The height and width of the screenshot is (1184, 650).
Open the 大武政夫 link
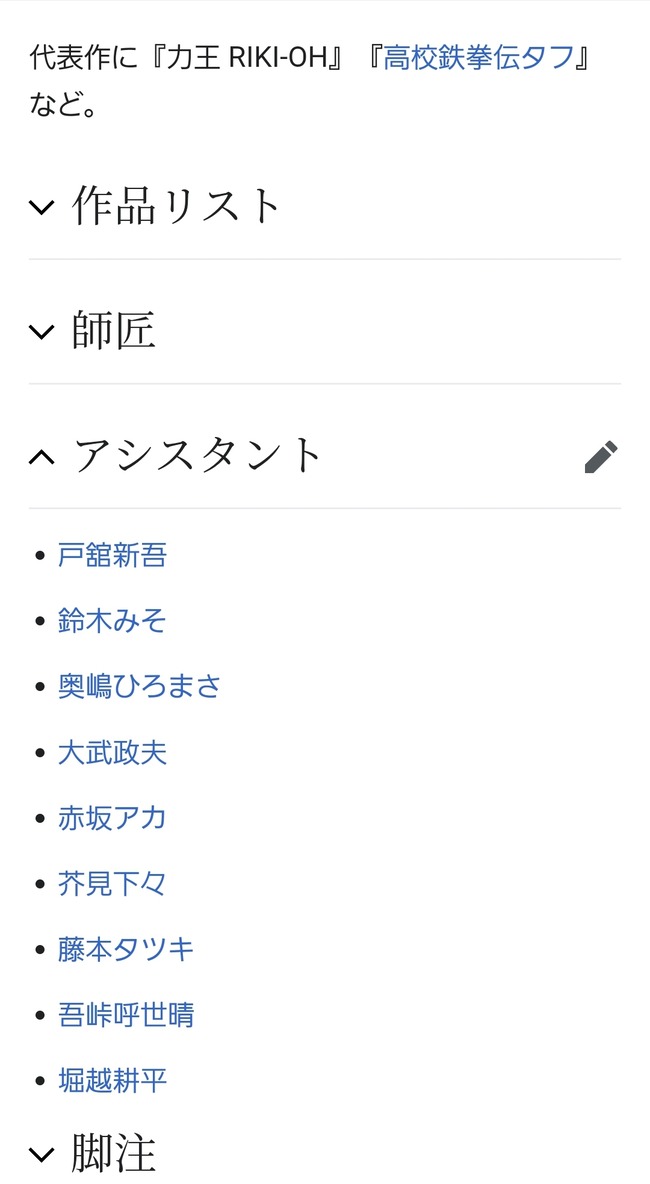(112, 752)
